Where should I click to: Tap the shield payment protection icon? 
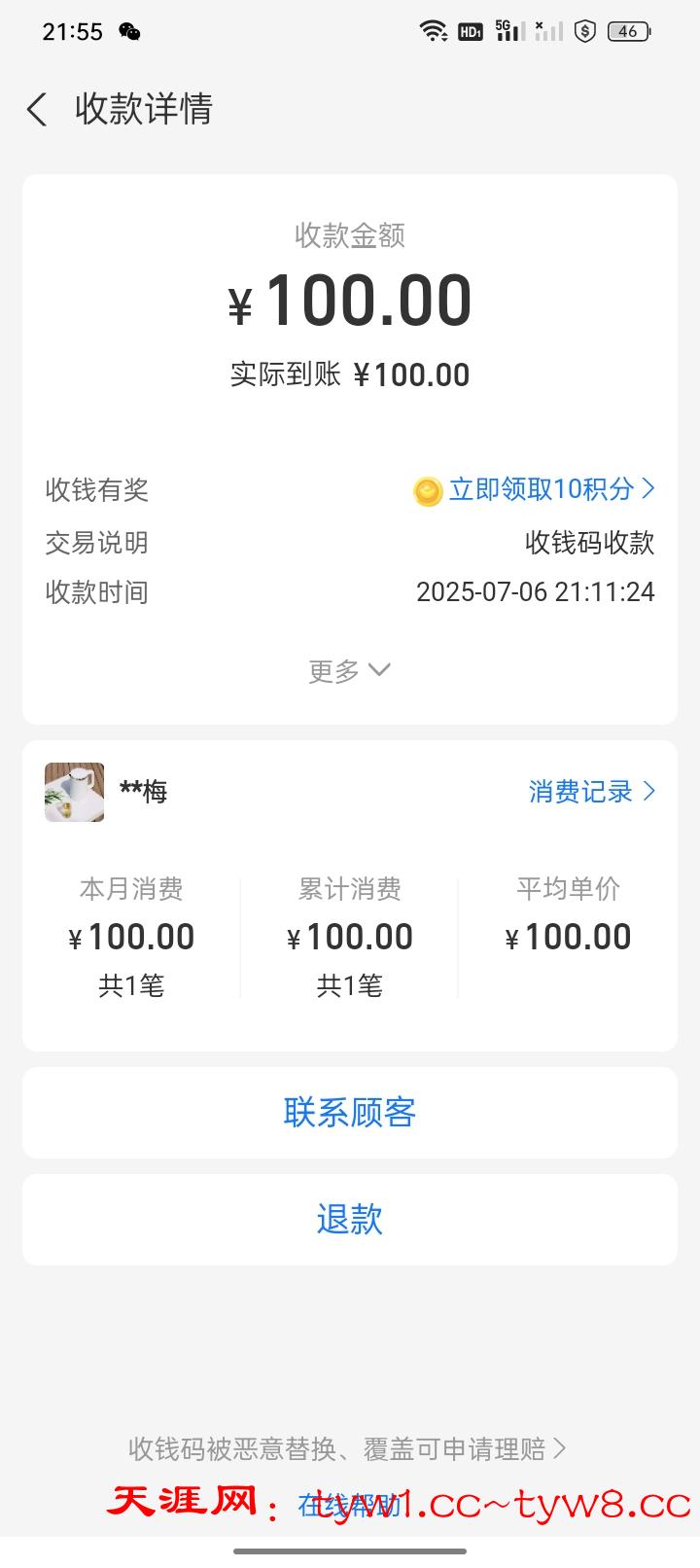pyautogui.click(x=584, y=31)
